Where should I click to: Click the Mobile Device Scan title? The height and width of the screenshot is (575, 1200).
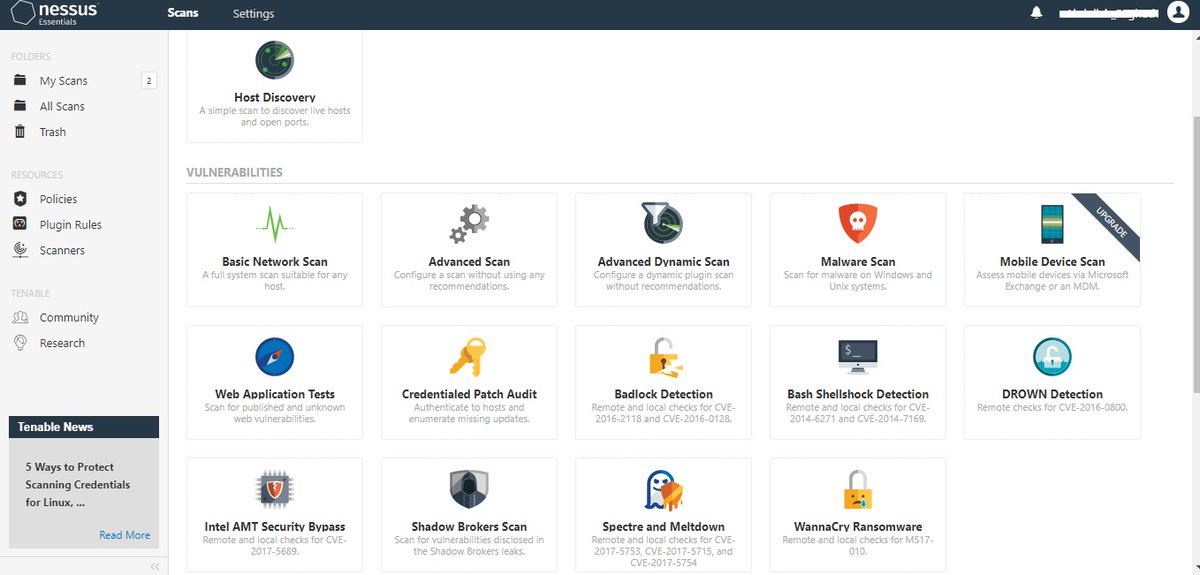(x=1052, y=262)
